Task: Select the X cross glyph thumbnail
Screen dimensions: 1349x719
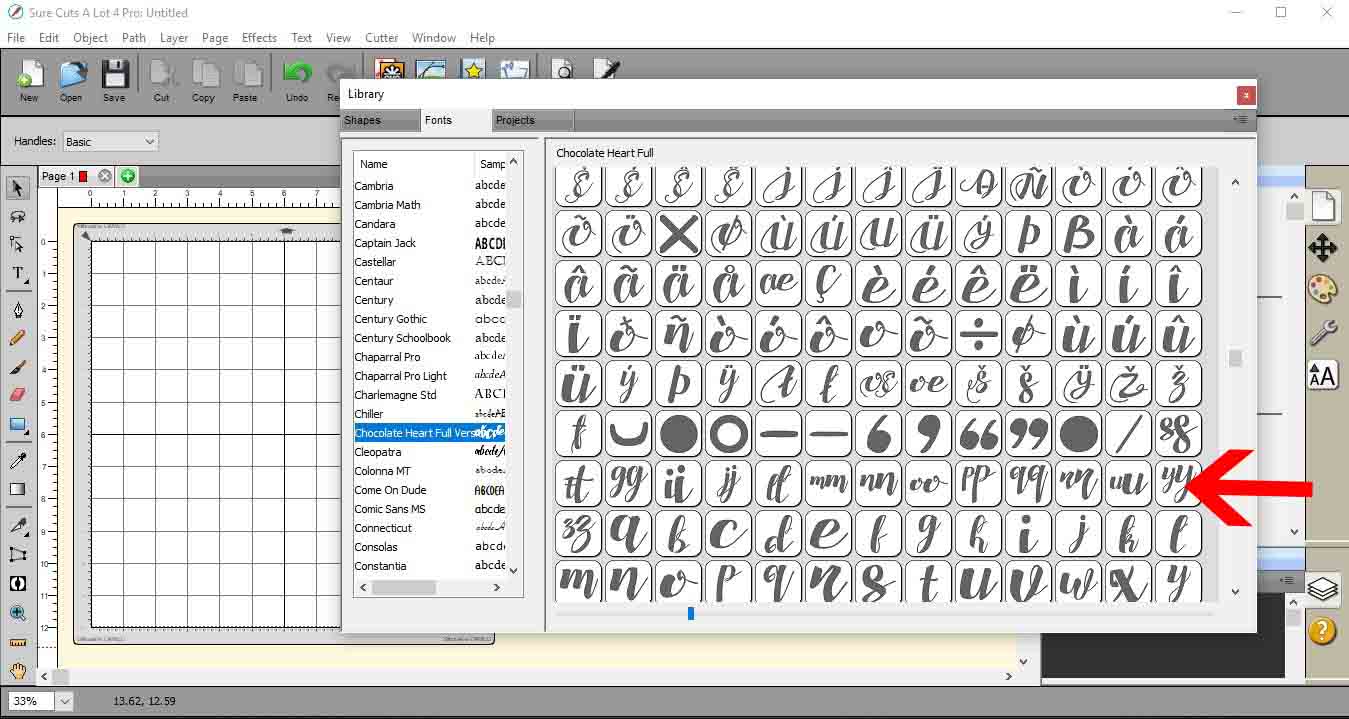Action: coord(679,234)
